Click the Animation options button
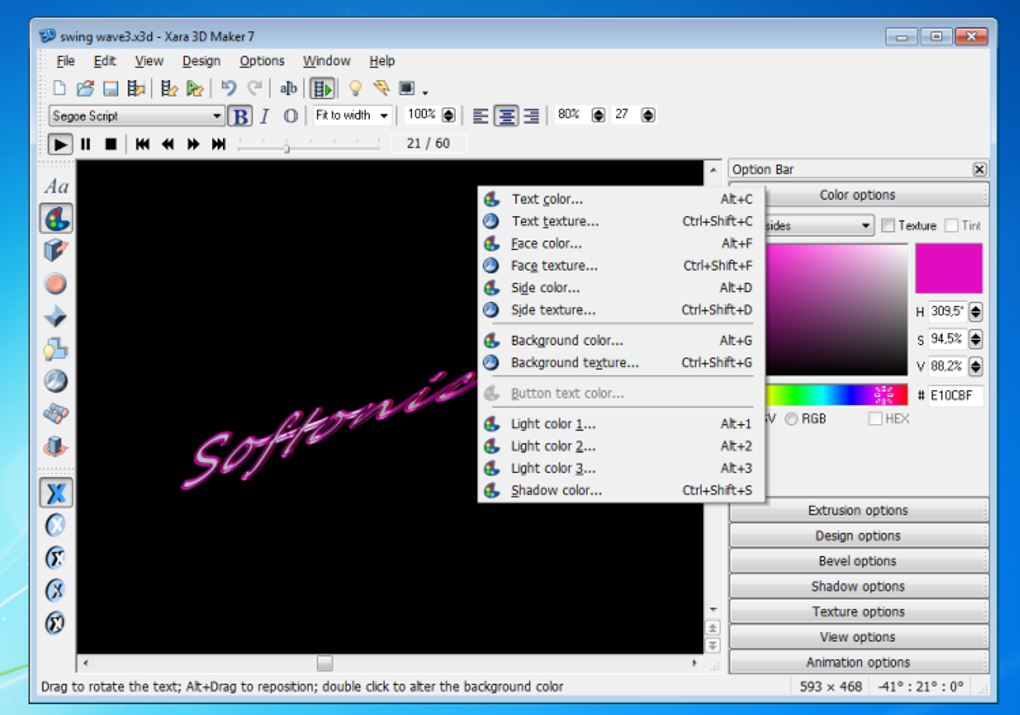 (x=857, y=663)
